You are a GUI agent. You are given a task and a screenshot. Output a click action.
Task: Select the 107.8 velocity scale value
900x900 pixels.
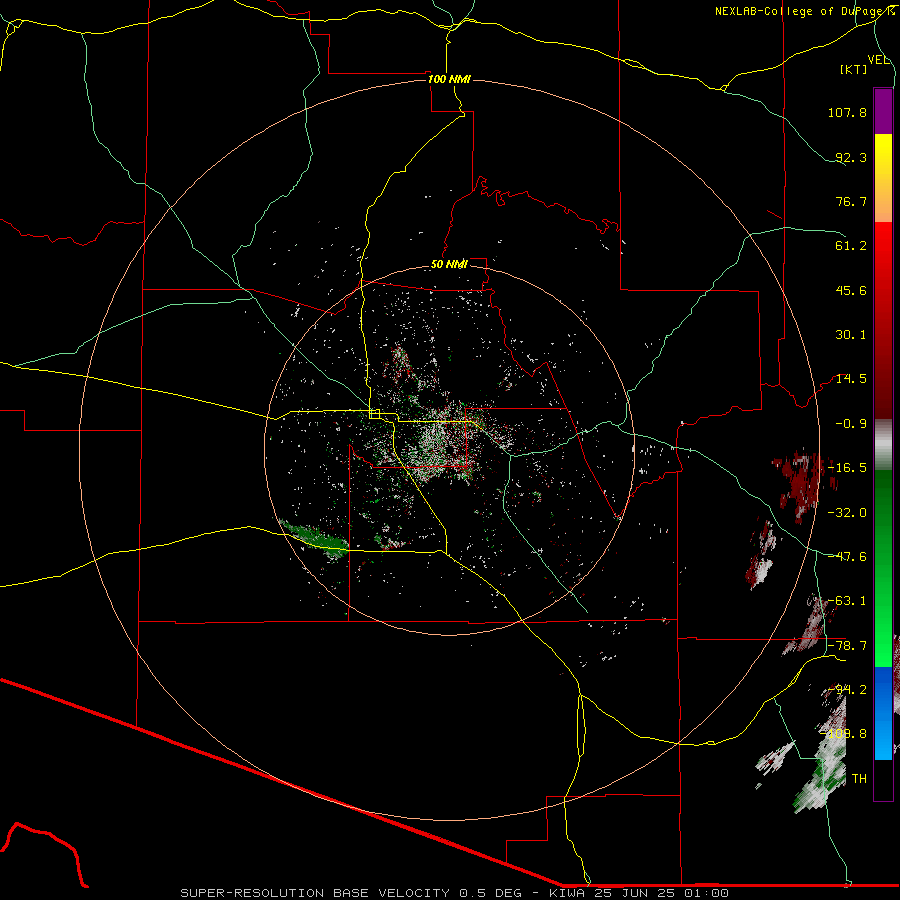coord(847,112)
